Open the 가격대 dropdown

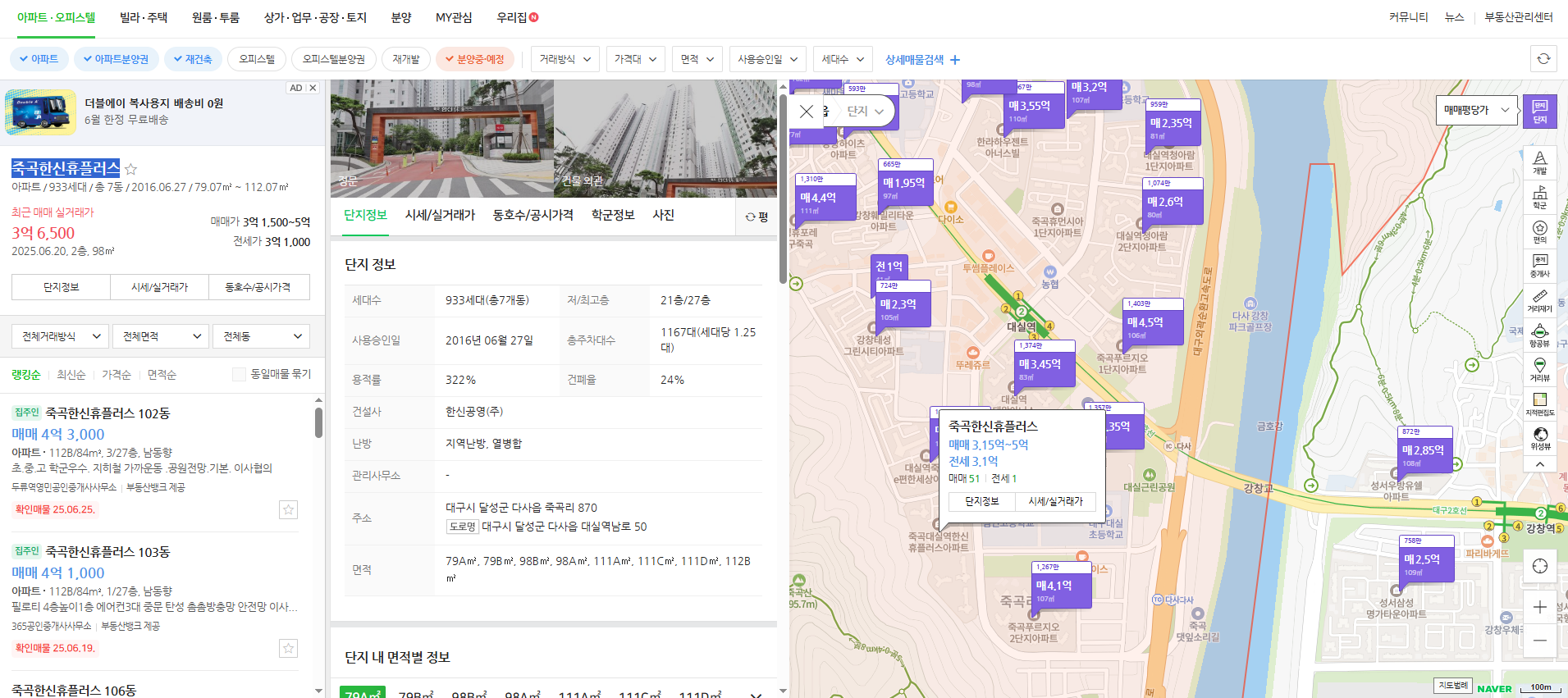click(x=636, y=59)
